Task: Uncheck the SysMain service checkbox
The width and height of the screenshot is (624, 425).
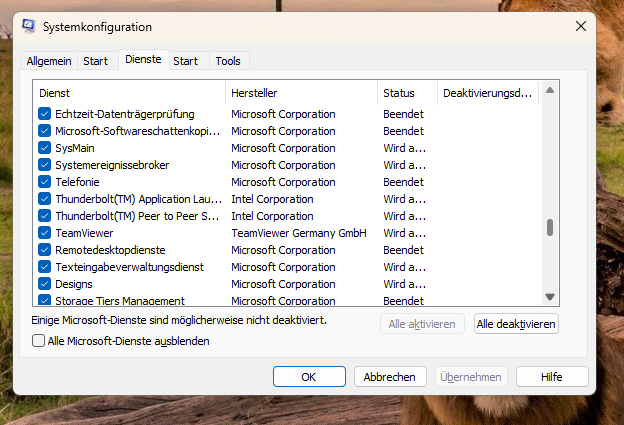Action: point(44,148)
